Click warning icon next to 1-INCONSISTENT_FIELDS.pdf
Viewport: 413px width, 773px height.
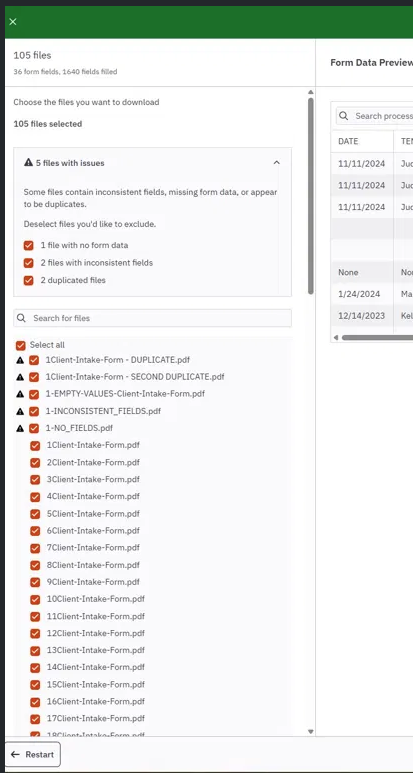tap(20, 411)
